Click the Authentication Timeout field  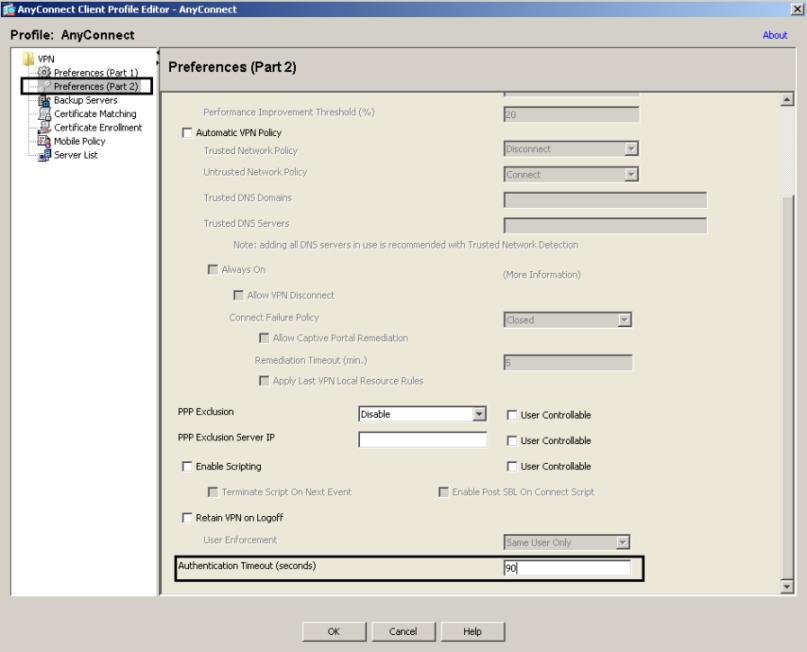567,568
